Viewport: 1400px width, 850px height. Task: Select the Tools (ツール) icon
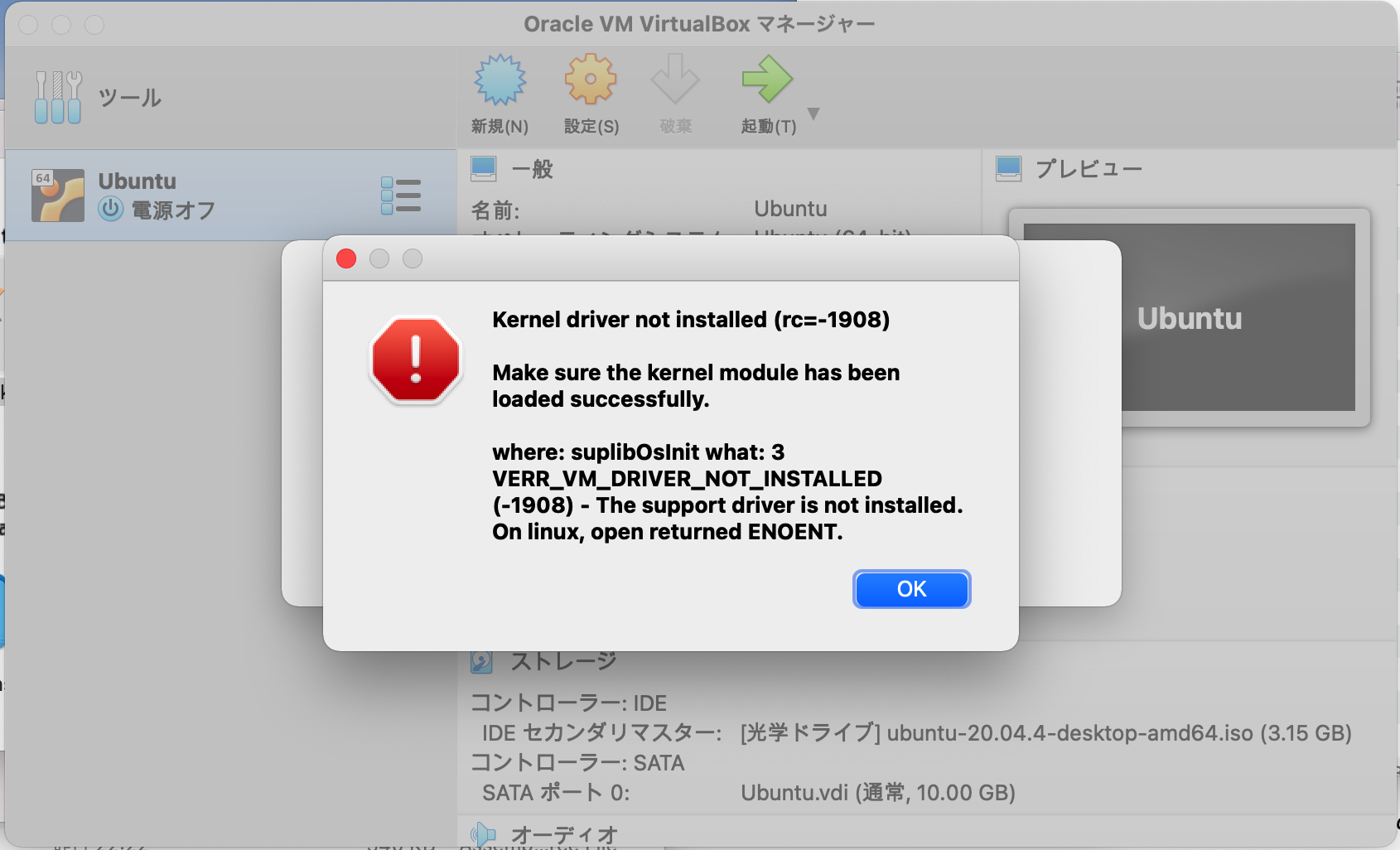[58, 97]
